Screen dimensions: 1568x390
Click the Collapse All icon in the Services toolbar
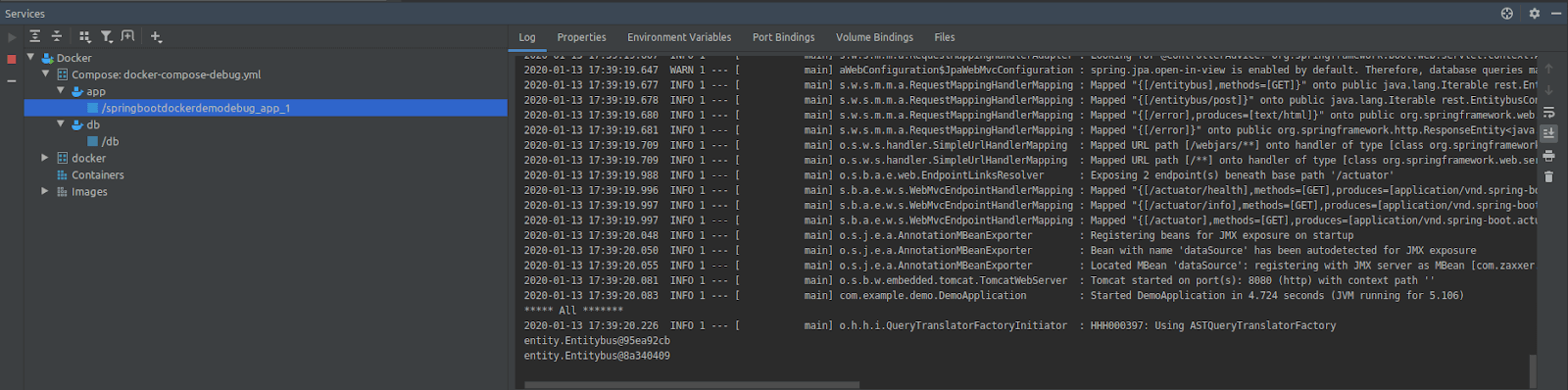57,36
